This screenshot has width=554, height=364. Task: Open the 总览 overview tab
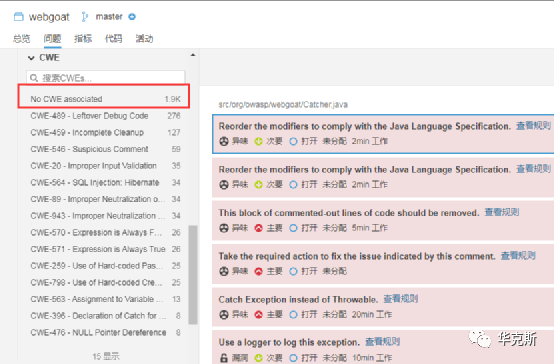tap(22, 39)
